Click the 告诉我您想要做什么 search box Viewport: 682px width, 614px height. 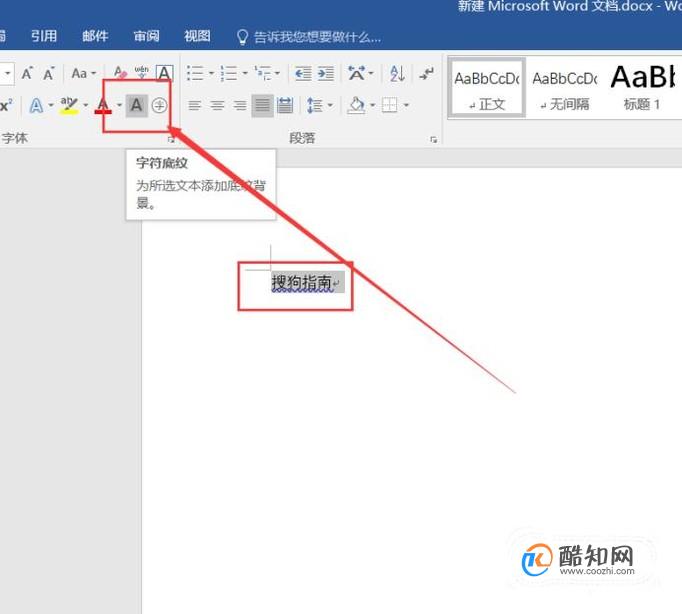point(309,37)
